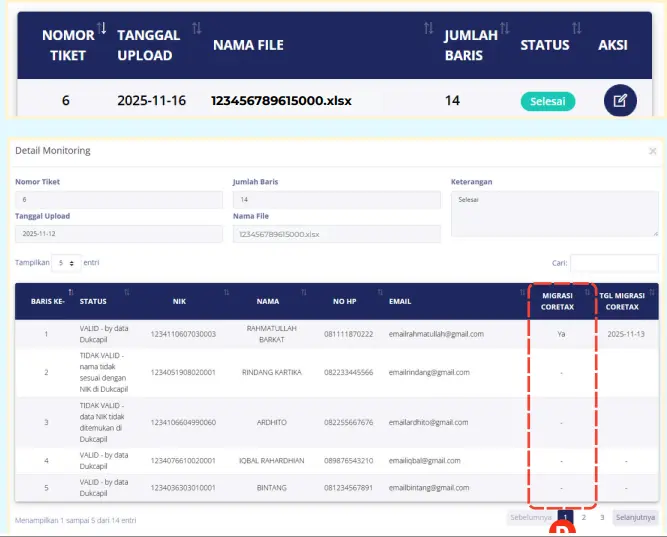This screenshot has height=537, width=667.
Task: Sort by Tanggal Upload column
Action: pyautogui.click(x=197, y=29)
